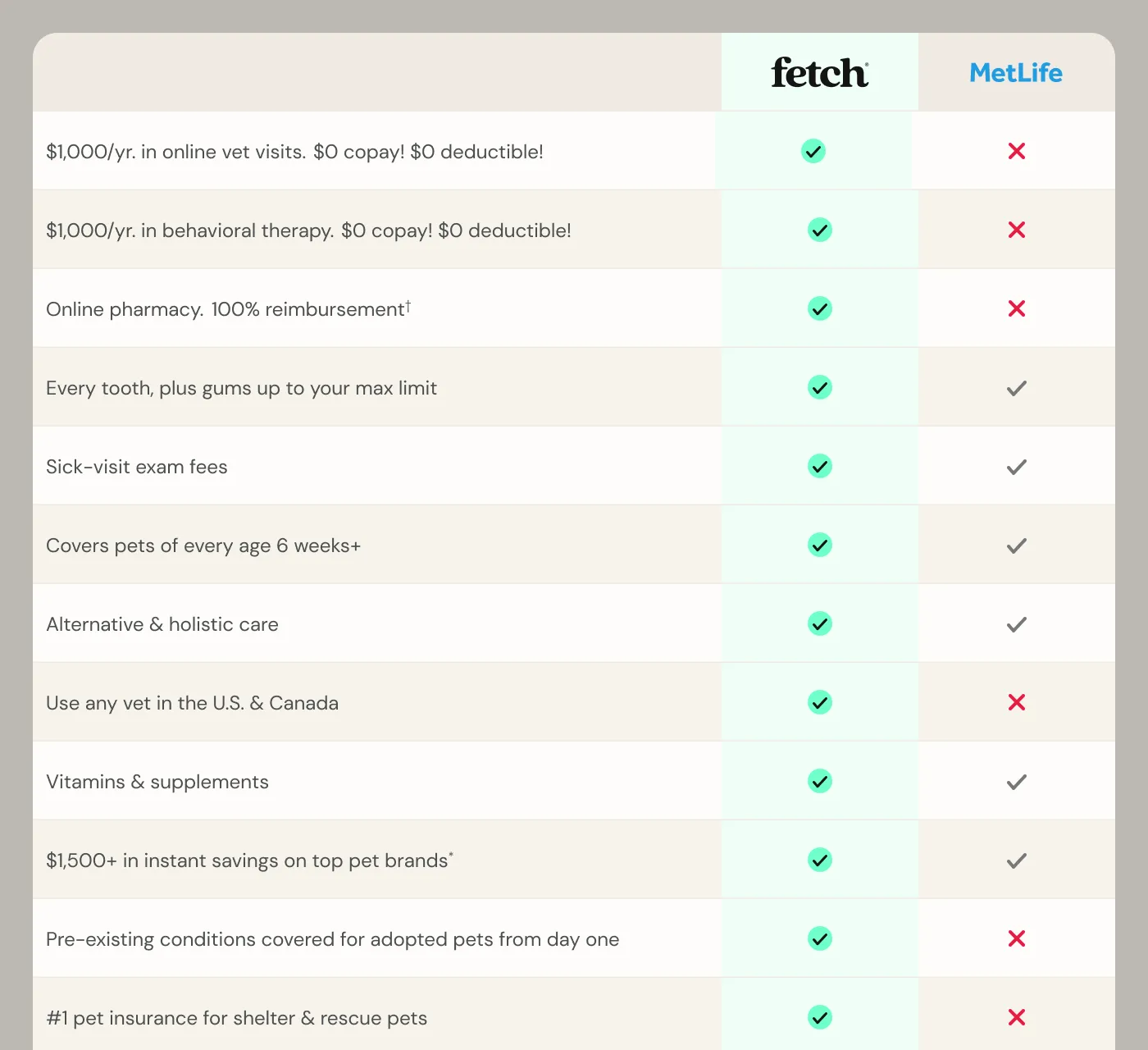This screenshot has height=1050, width=1148.
Task: Click fetch's checkmark for shelter & rescue pets
Action: (820, 1017)
